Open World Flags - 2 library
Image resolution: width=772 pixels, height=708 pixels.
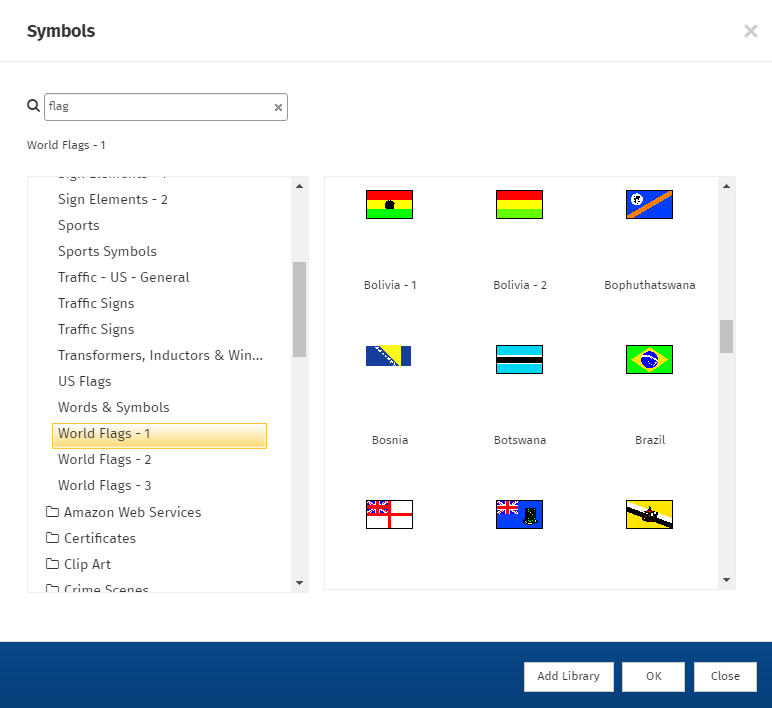coord(105,460)
